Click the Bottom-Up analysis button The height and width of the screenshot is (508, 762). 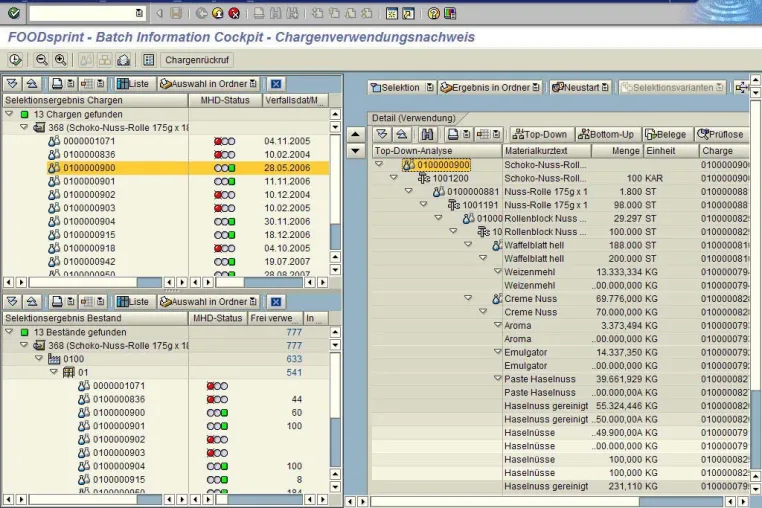point(606,134)
